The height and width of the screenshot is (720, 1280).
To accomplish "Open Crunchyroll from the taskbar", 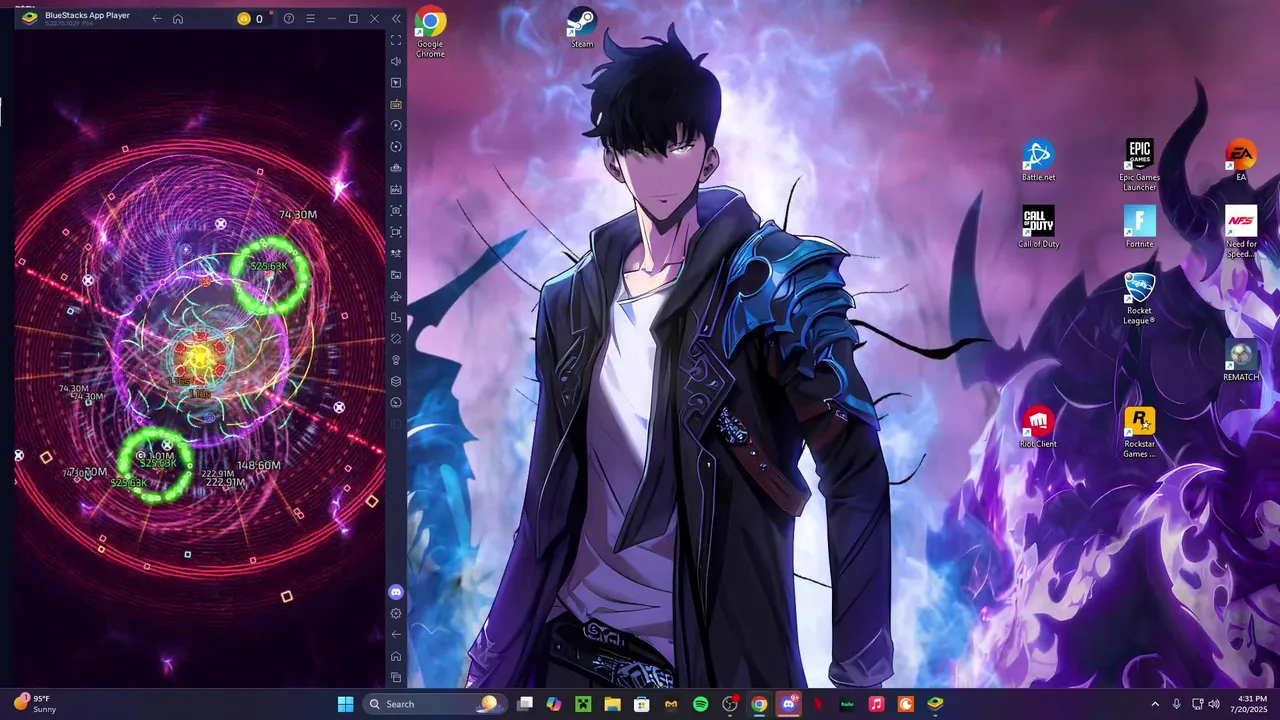I will 905,704.
